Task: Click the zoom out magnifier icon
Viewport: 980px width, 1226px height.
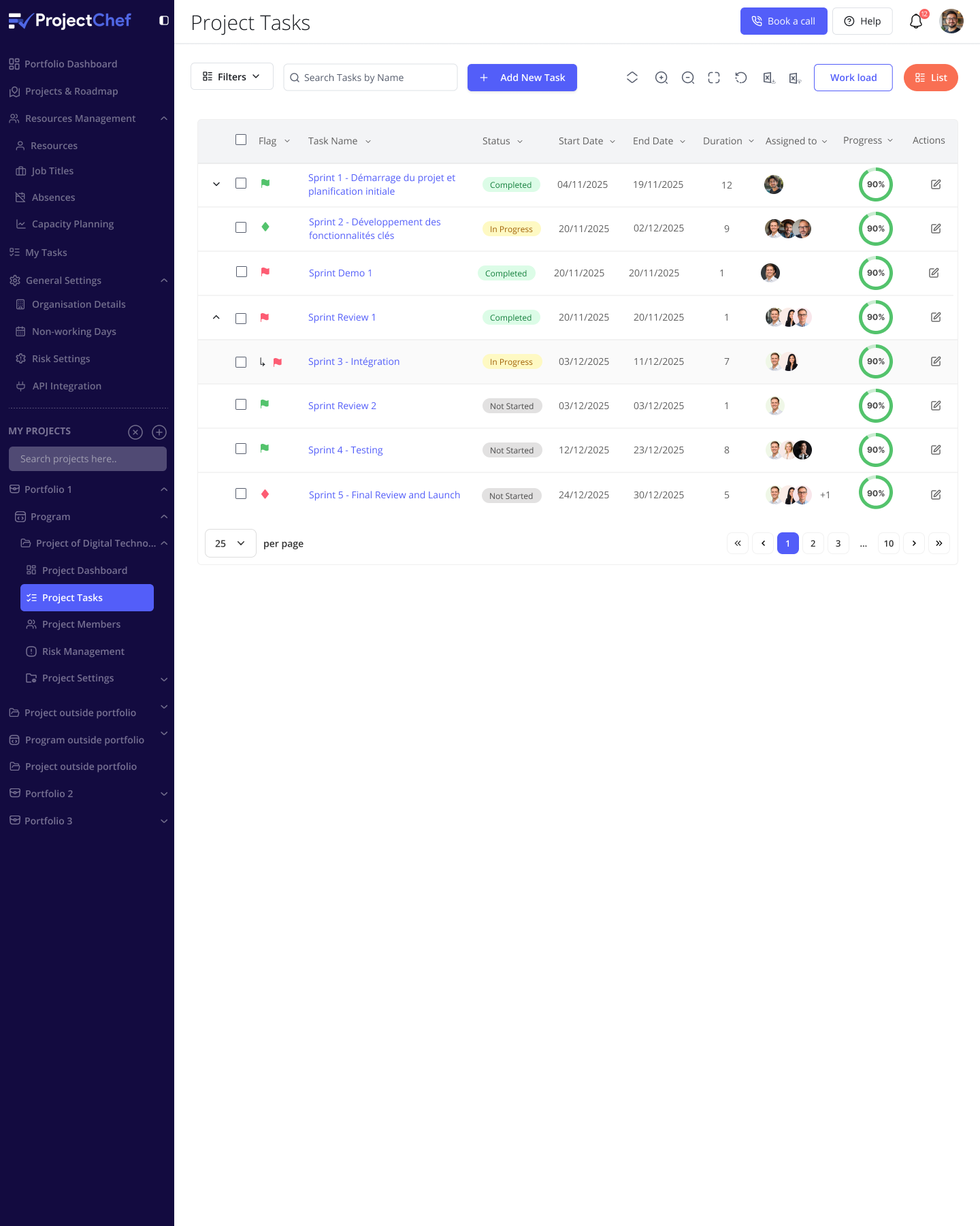Action: 688,78
